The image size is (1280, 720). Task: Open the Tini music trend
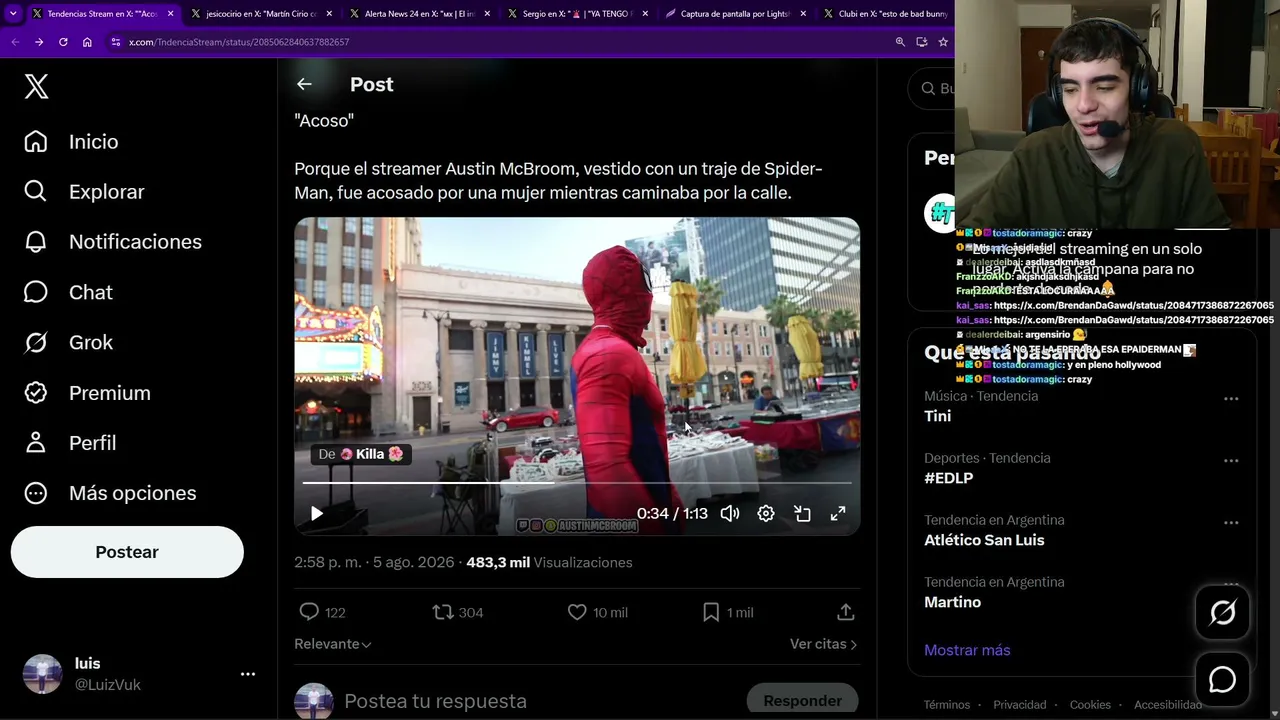938,416
